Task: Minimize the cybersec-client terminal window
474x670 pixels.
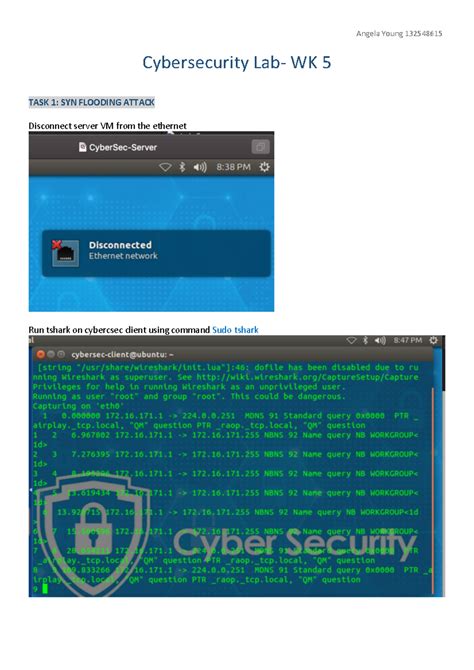Action: [x=51, y=354]
